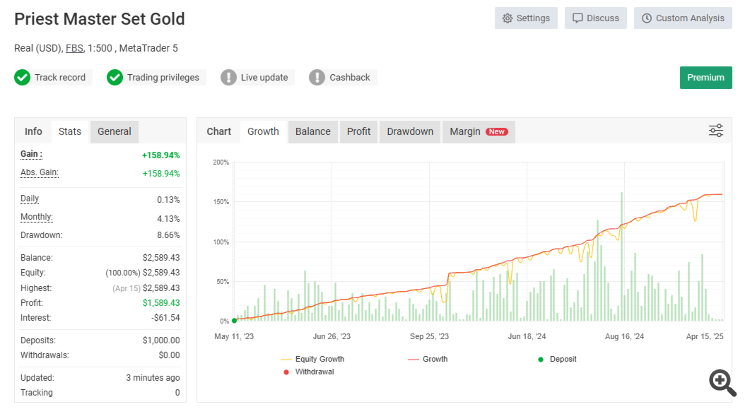Open the Margin chart tab
The height and width of the screenshot is (409, 750).
click(x=478, y=132)
